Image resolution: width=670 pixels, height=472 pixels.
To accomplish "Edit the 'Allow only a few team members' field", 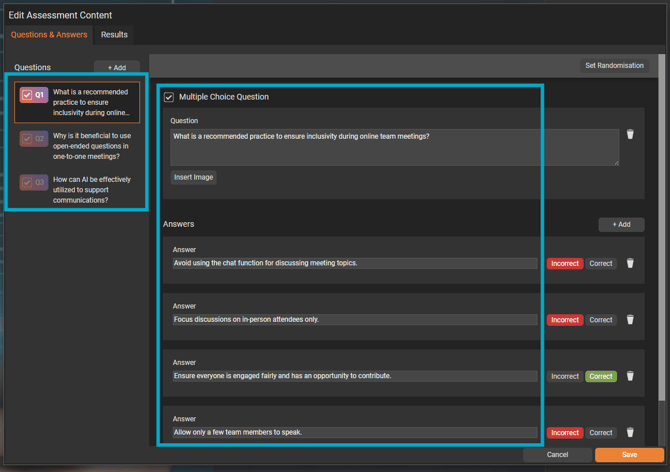I will point(355,432).
